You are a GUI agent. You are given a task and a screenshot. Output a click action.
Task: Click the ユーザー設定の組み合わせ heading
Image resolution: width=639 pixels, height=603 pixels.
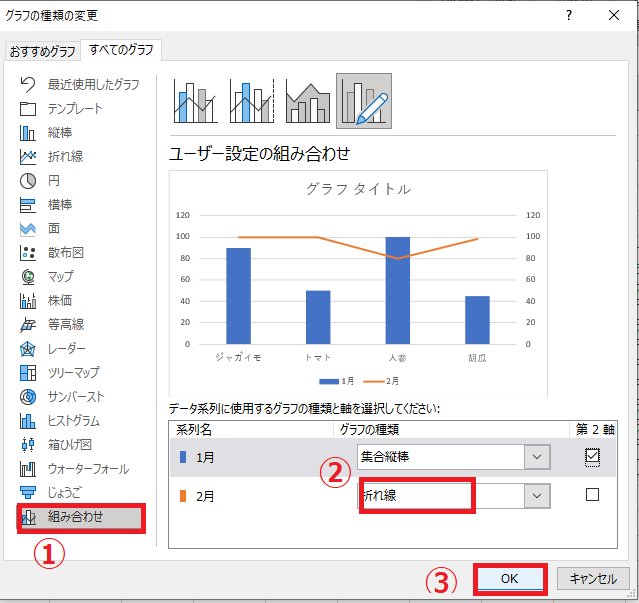pos(260,154)
